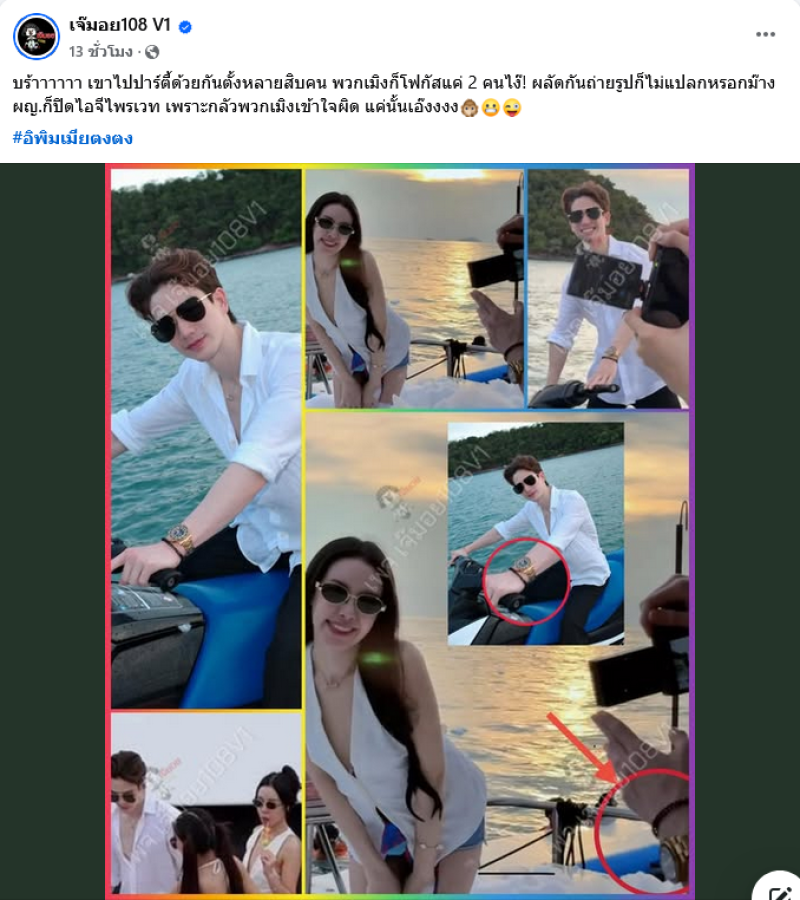The image size is (800, 900).
Task: Open the #อิพิมเมียตงตง hashtag
Action: tap(73, 138)
